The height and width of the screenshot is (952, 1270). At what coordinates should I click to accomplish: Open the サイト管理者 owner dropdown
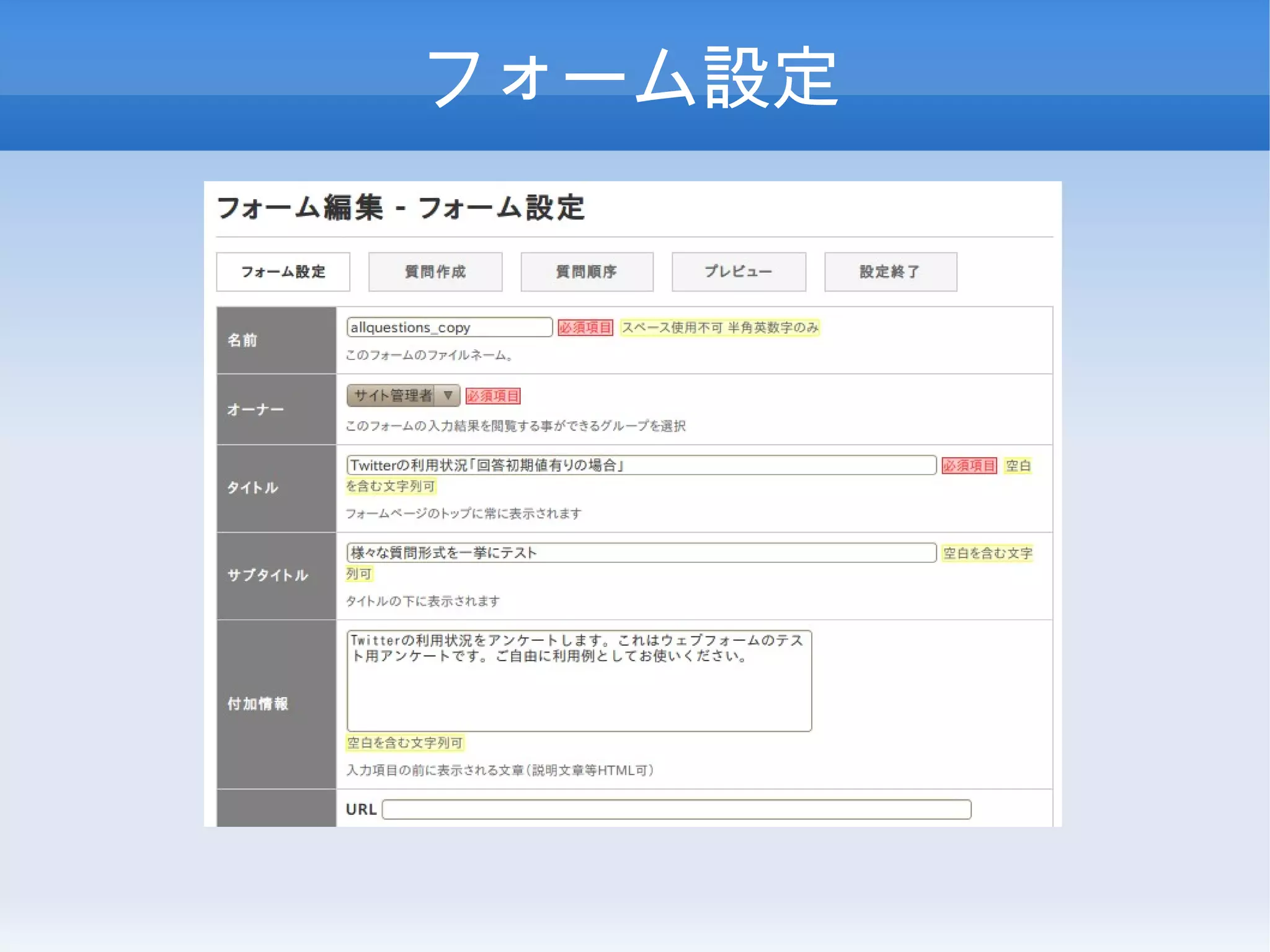tap(403, 395)
